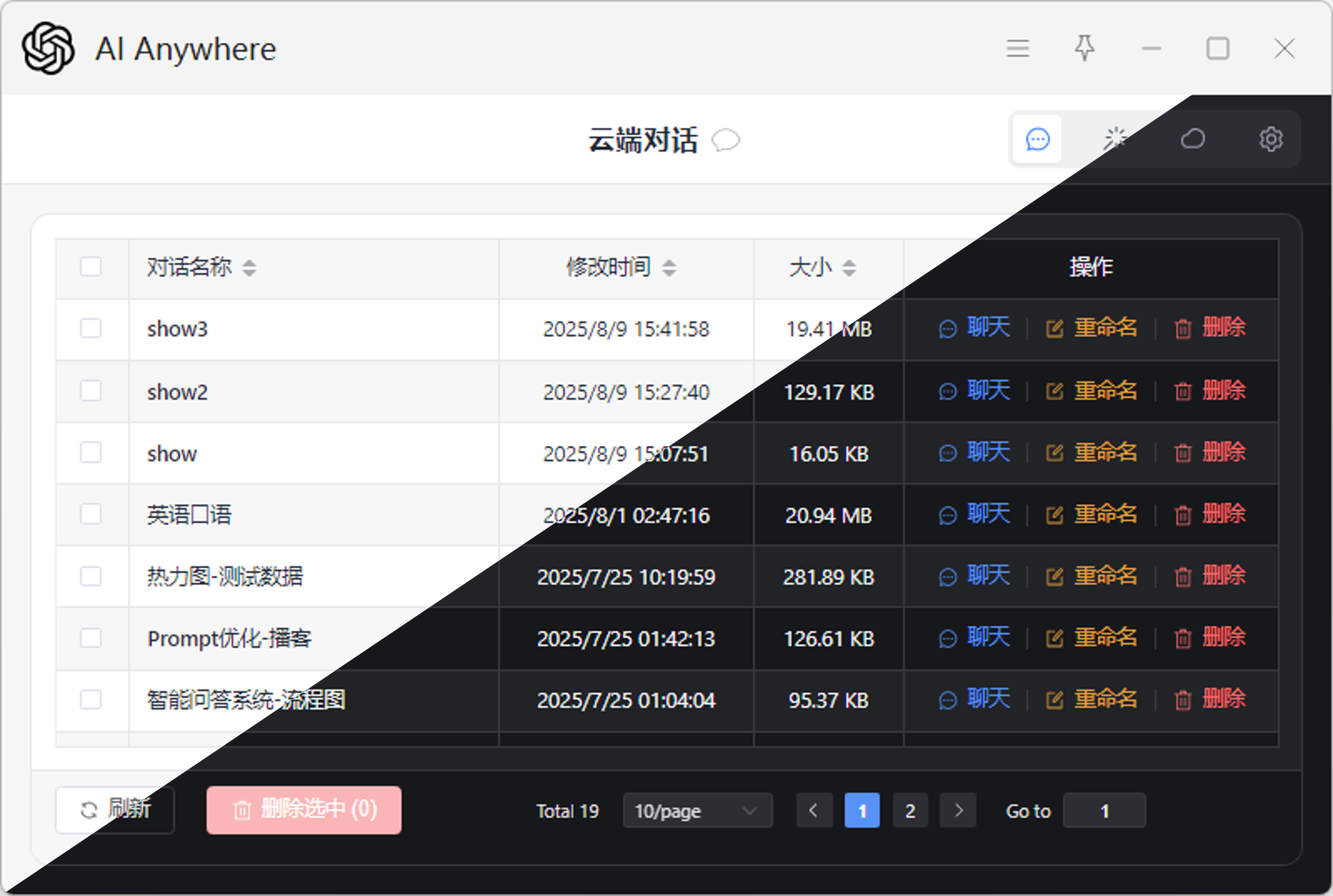Select page 1 in pagination
Image resolution: width=1333 pixels, height=896 pixels.
coord(862,810)
